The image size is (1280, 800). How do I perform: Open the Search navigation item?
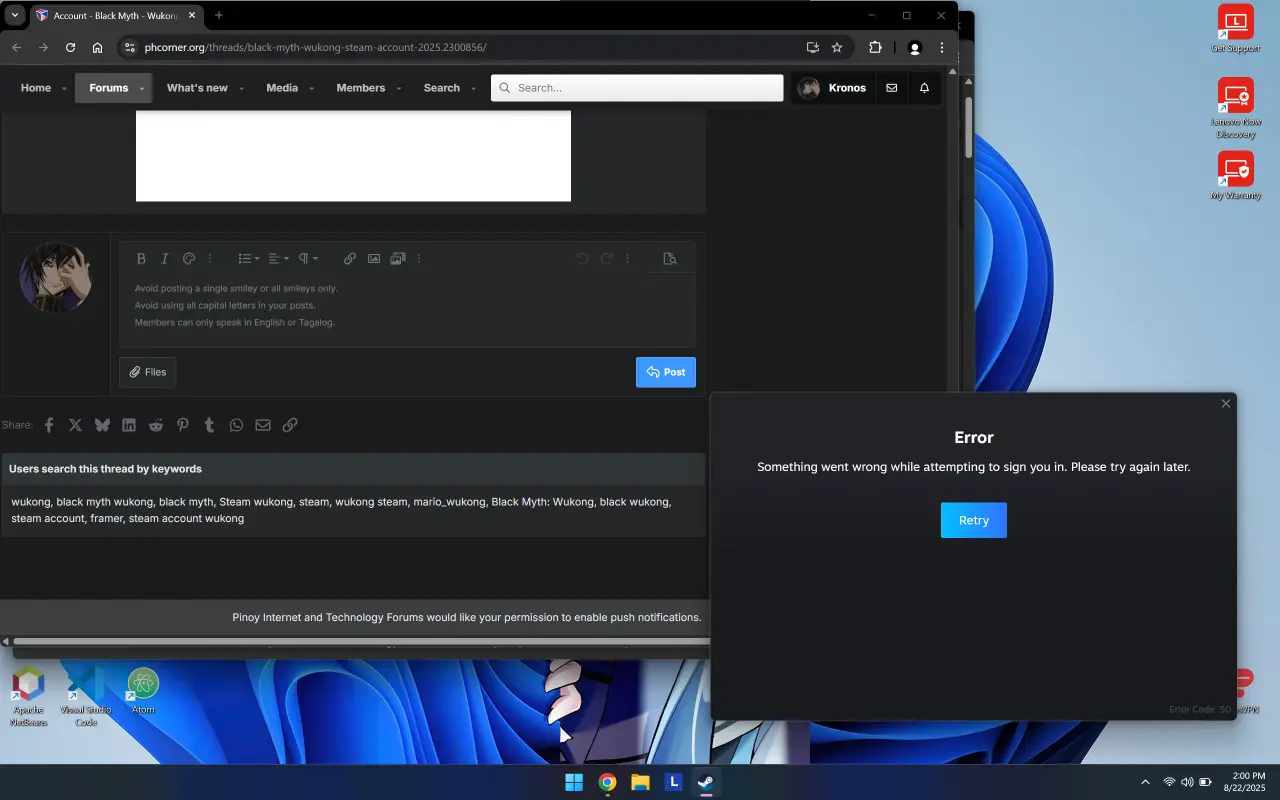(x=441, y=88)
